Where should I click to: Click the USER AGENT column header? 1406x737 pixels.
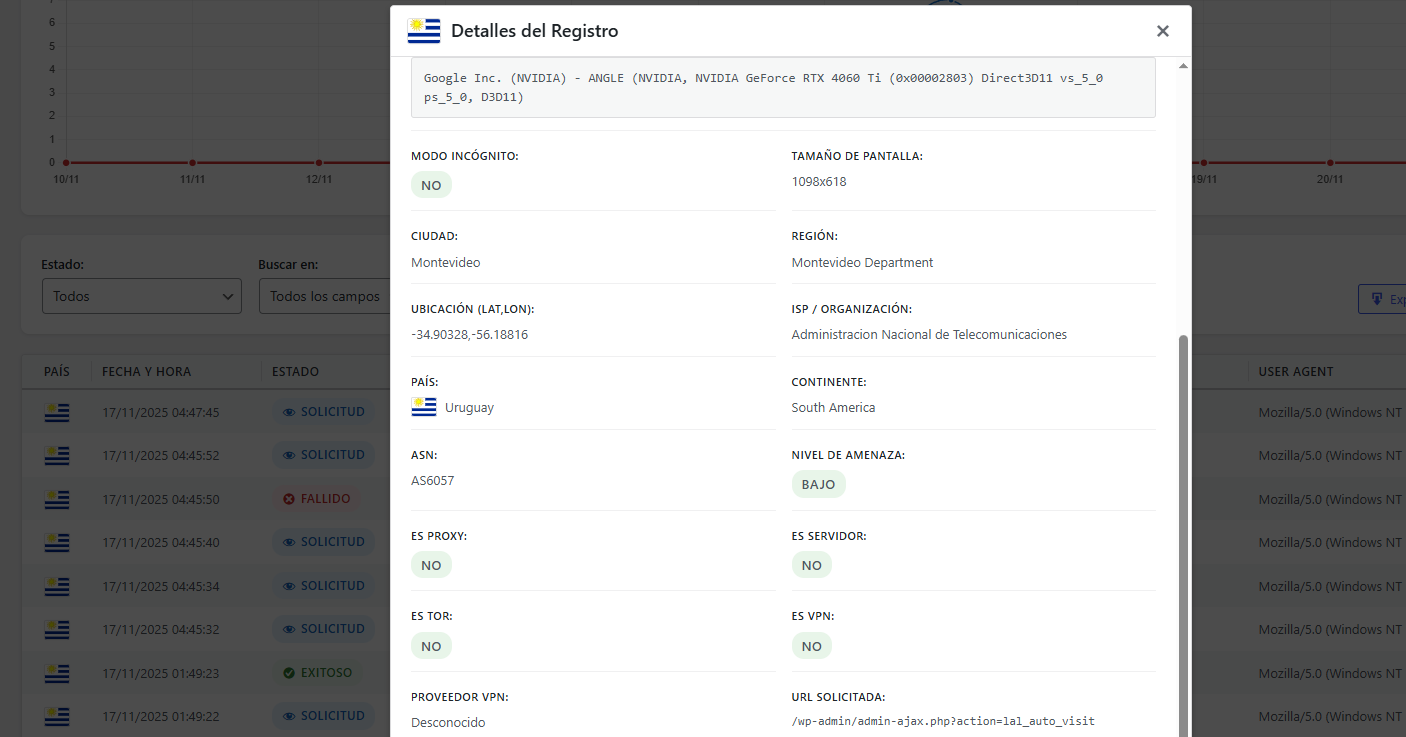tap(1296, 371)
